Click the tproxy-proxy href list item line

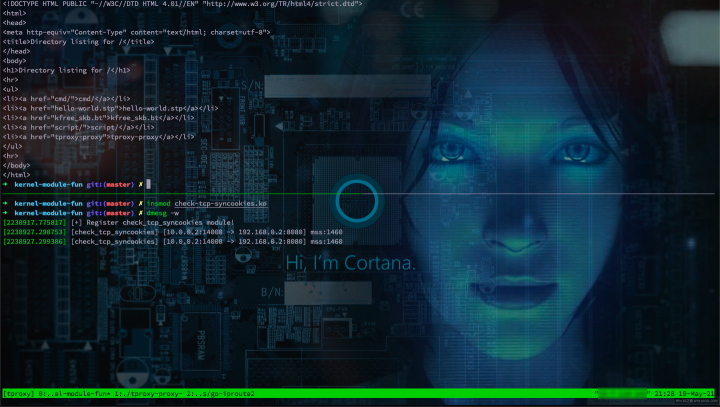pos(99,137)
